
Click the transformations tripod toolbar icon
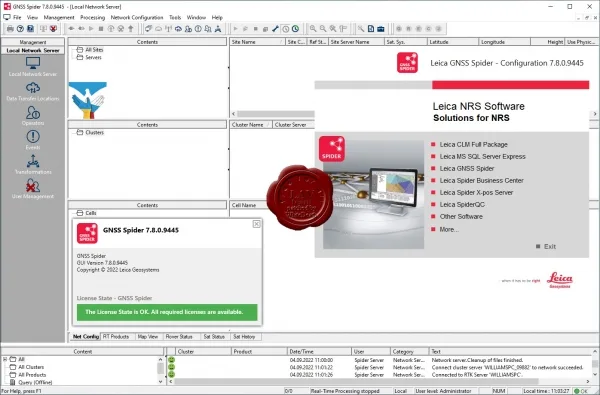pos(218,29)
